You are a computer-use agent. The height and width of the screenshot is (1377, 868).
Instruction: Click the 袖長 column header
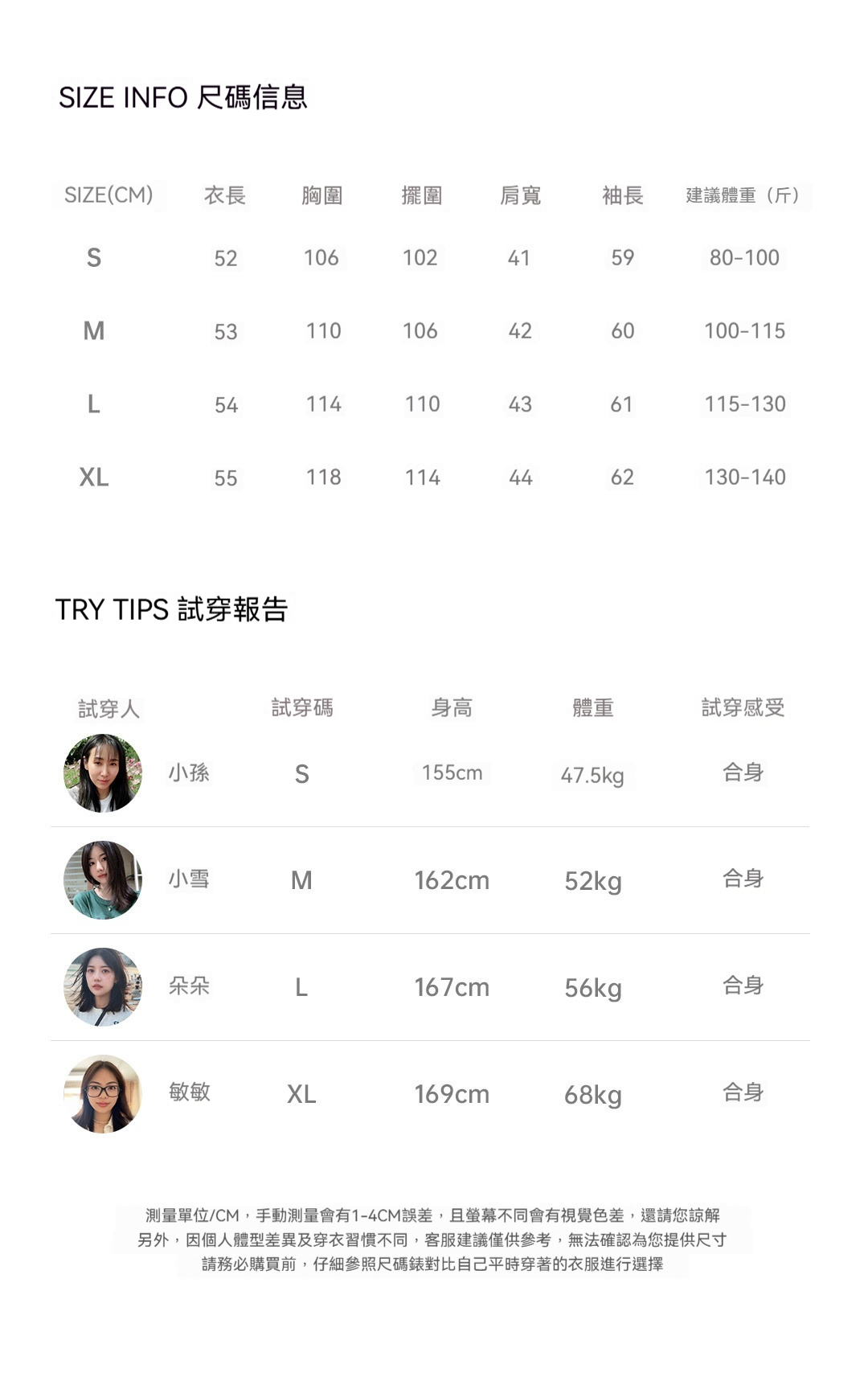click(623, 195)
